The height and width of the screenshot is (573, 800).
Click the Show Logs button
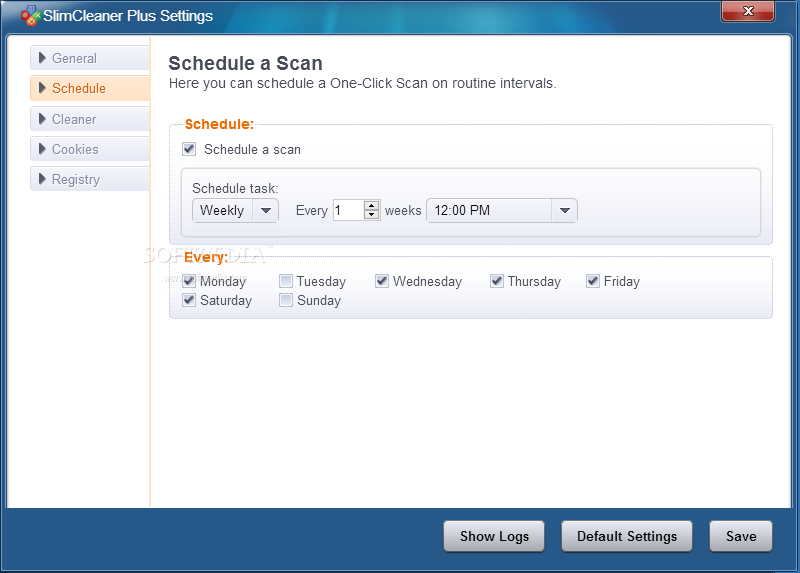tap(494, 536)
